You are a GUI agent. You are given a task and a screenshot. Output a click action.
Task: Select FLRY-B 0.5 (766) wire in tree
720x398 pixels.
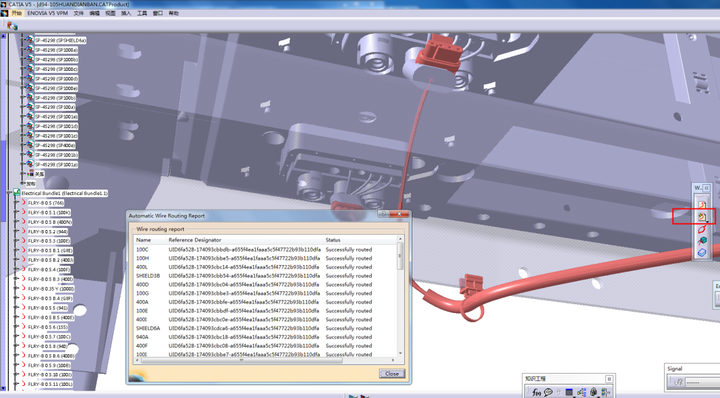[46, 203]
